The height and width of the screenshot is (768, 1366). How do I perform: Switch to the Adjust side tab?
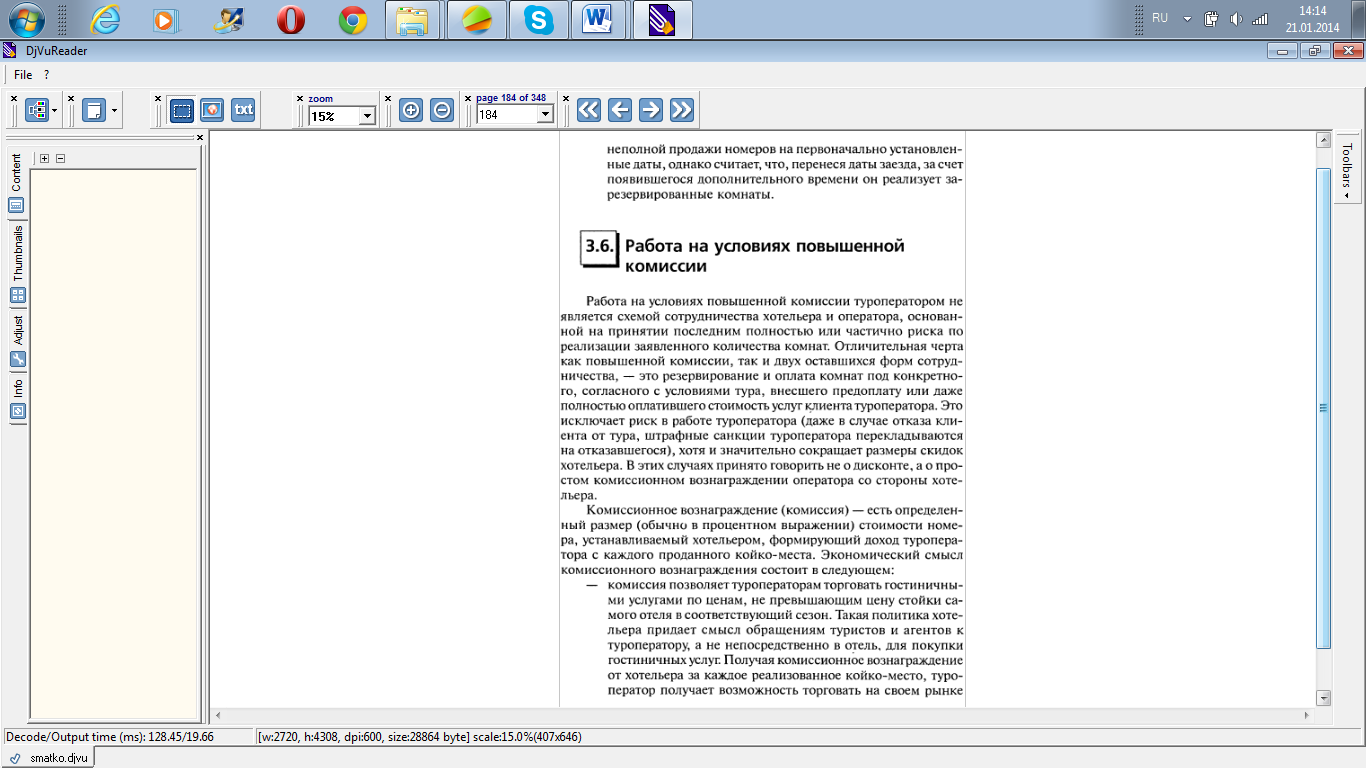click(17, 340)
